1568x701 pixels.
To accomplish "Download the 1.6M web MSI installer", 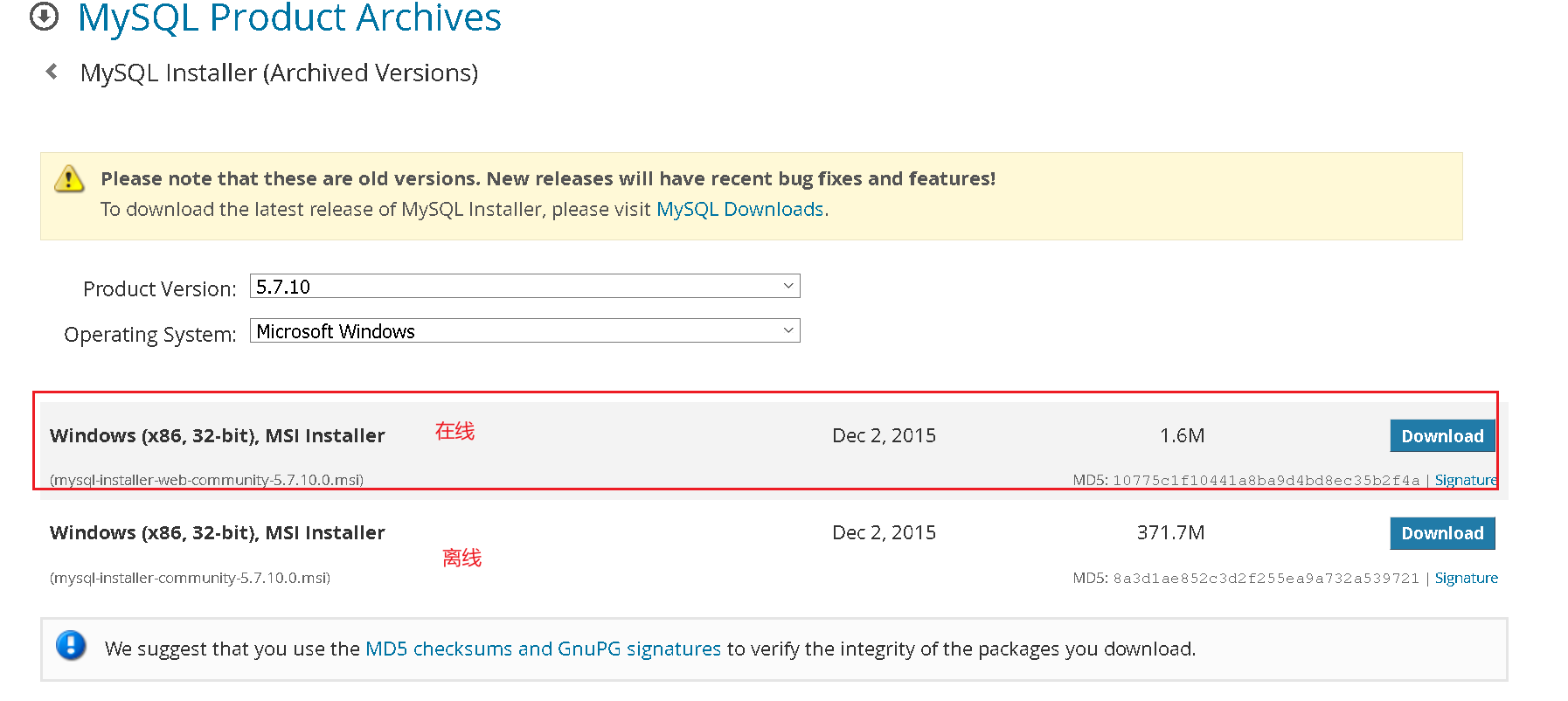I will pos(1441,436).
